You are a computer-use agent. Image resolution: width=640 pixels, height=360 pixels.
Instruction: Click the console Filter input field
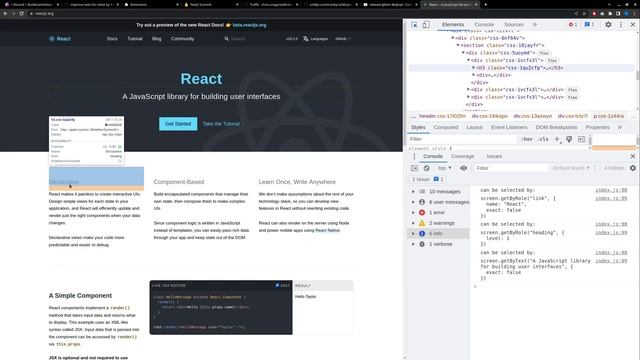[511, 168]
